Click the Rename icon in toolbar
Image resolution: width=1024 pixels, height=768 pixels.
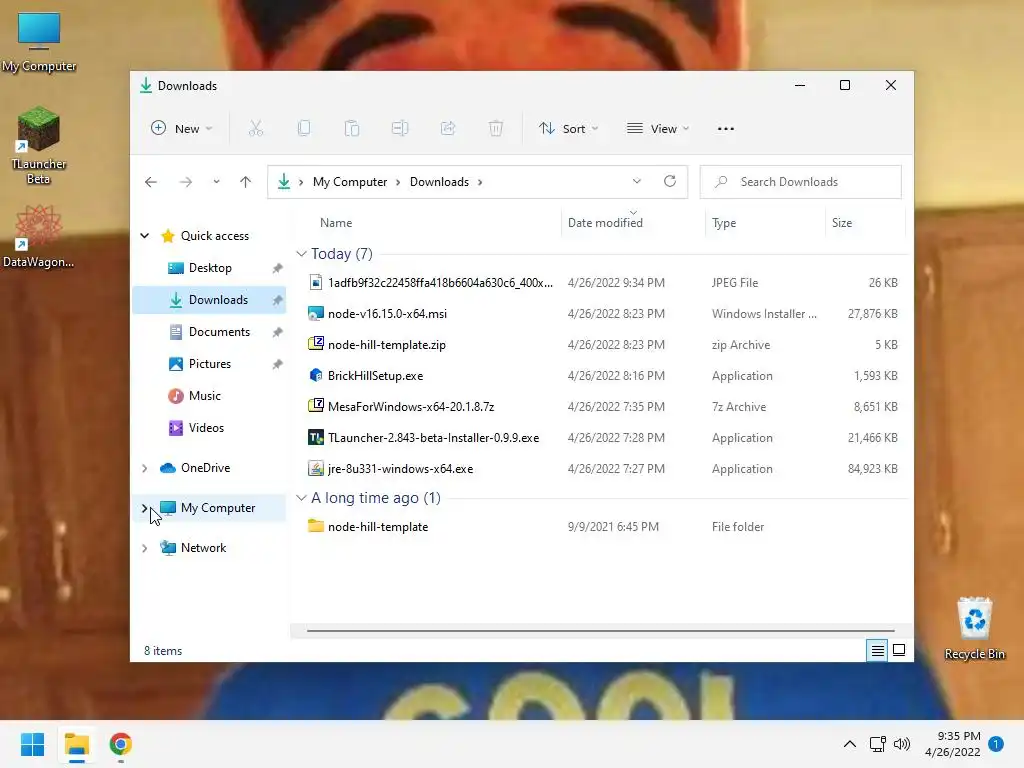click(x=400, y=129)
